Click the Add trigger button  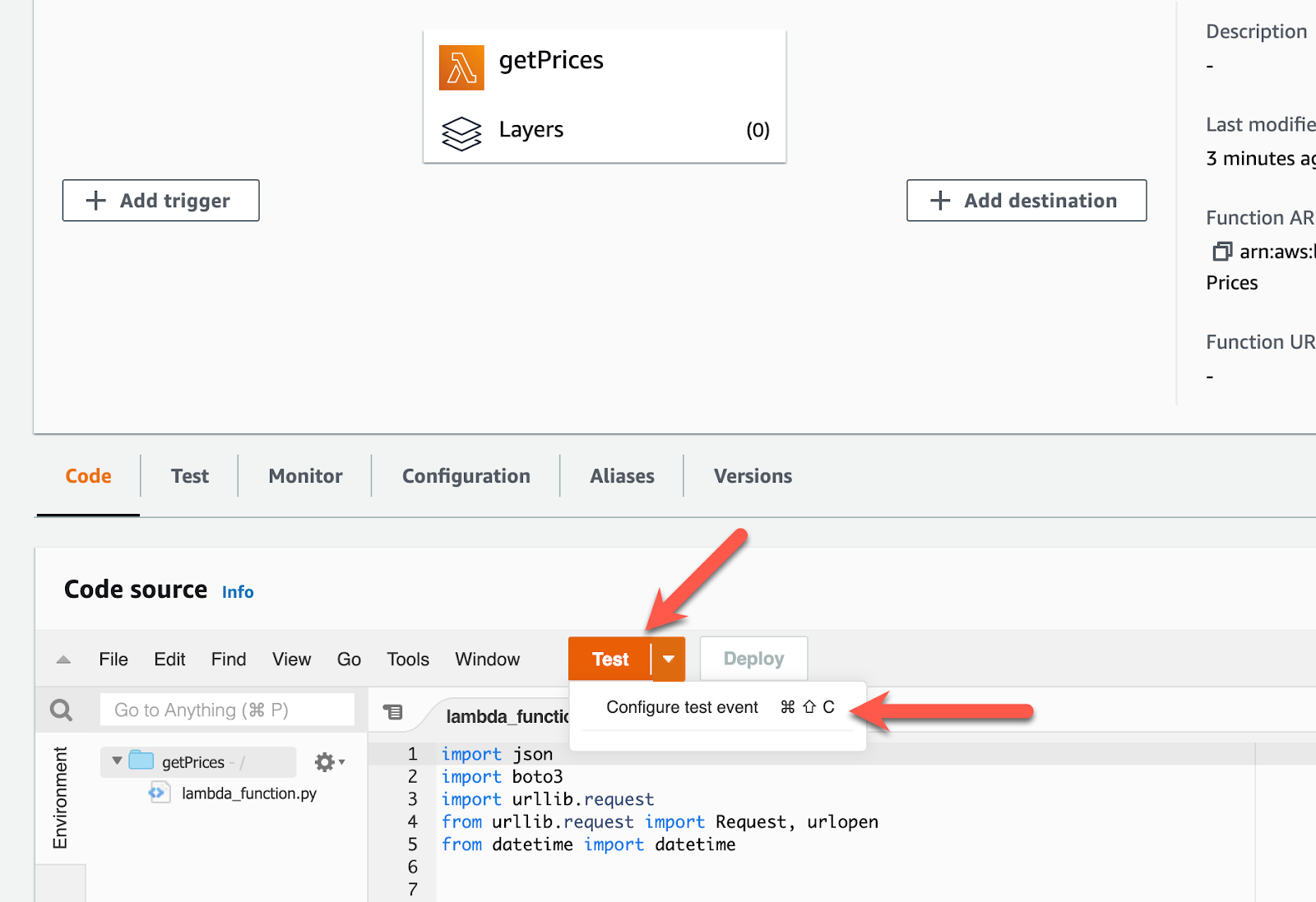click(x=161, y=201)
